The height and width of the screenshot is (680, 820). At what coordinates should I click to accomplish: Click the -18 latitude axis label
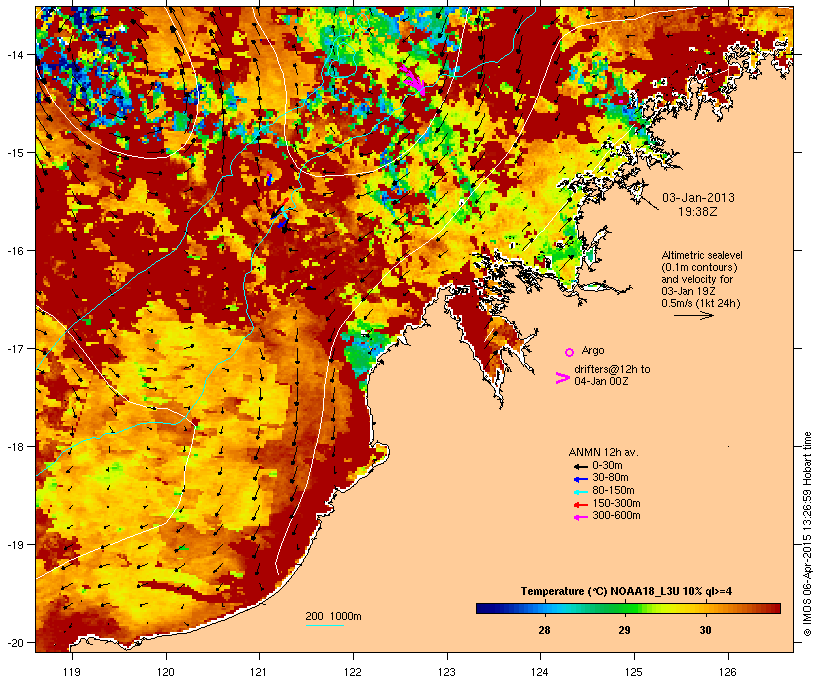pyautogui.click(x=15, y=447)
